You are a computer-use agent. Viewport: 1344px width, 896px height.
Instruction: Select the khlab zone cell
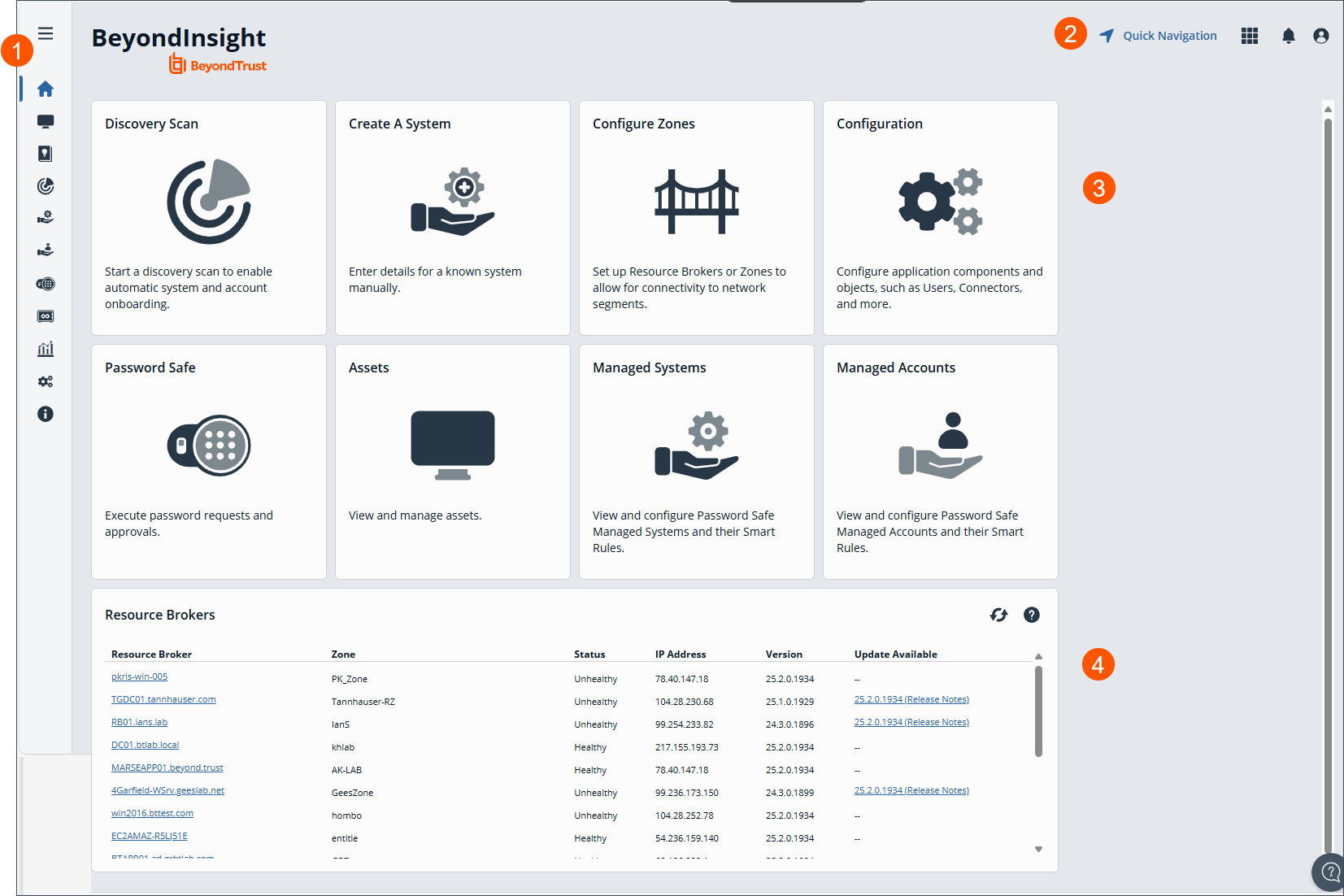(342, 747)
